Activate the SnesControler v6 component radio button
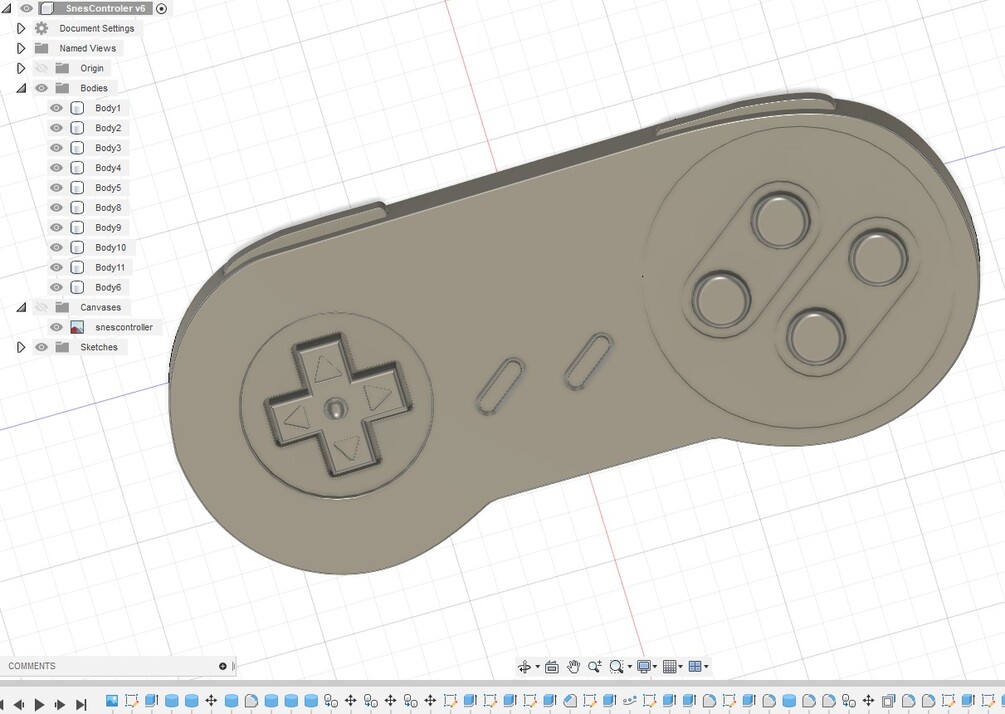The height and width of the screenshot is (714, 1005). pyautogui.click(x=162, y=8)
